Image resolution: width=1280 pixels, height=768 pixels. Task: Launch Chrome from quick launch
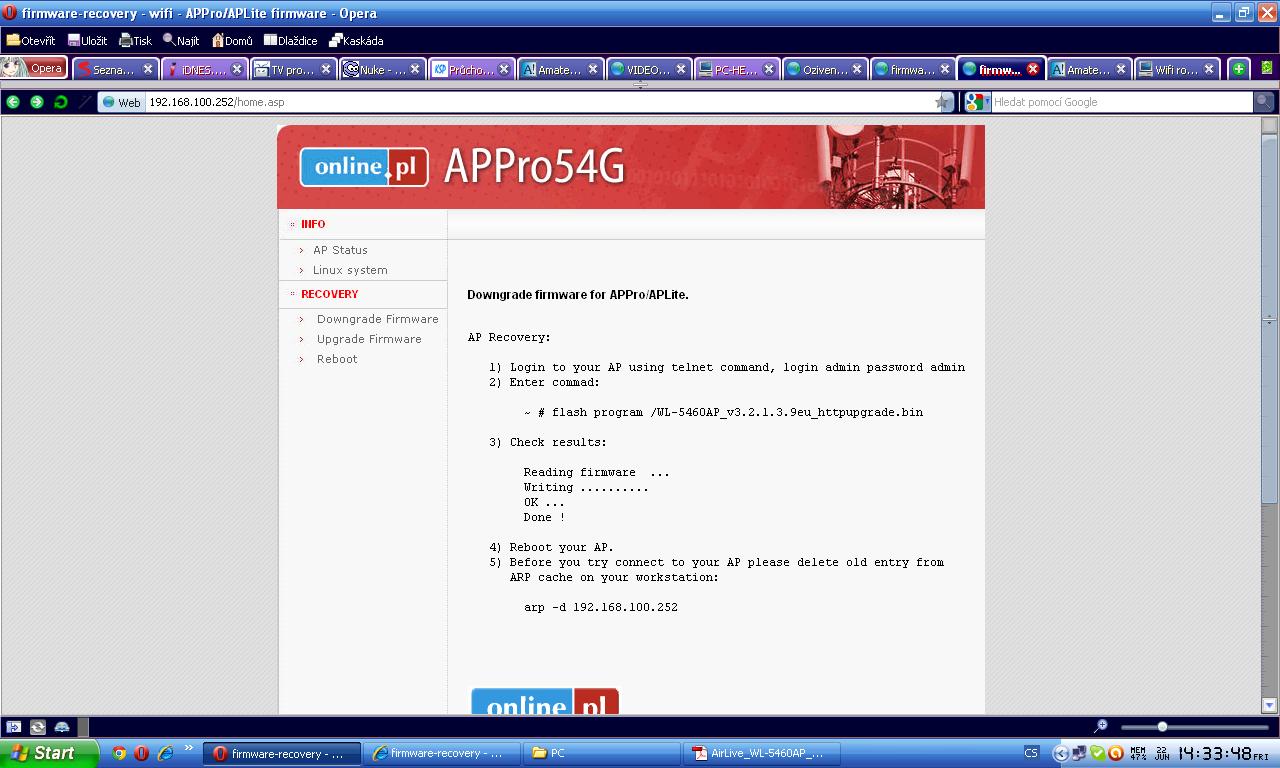(119, 753)
